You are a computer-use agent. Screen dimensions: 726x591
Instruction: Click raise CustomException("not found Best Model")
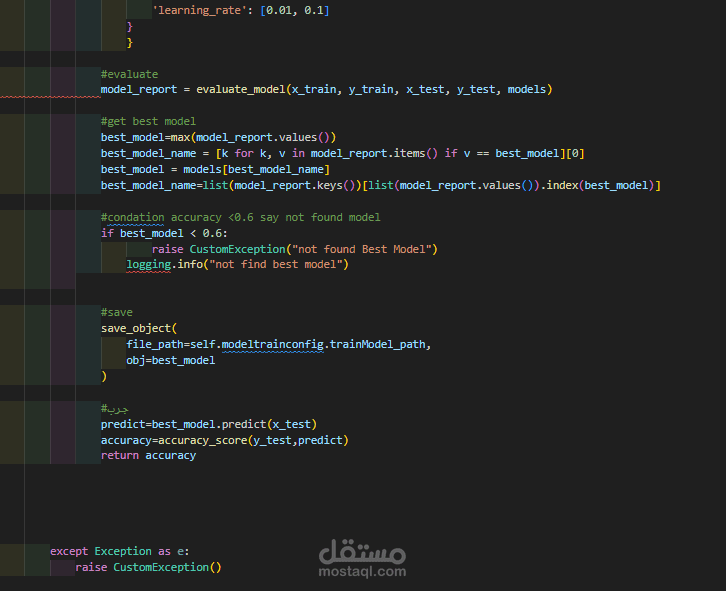pyautogui.click(x=294, y=249)
